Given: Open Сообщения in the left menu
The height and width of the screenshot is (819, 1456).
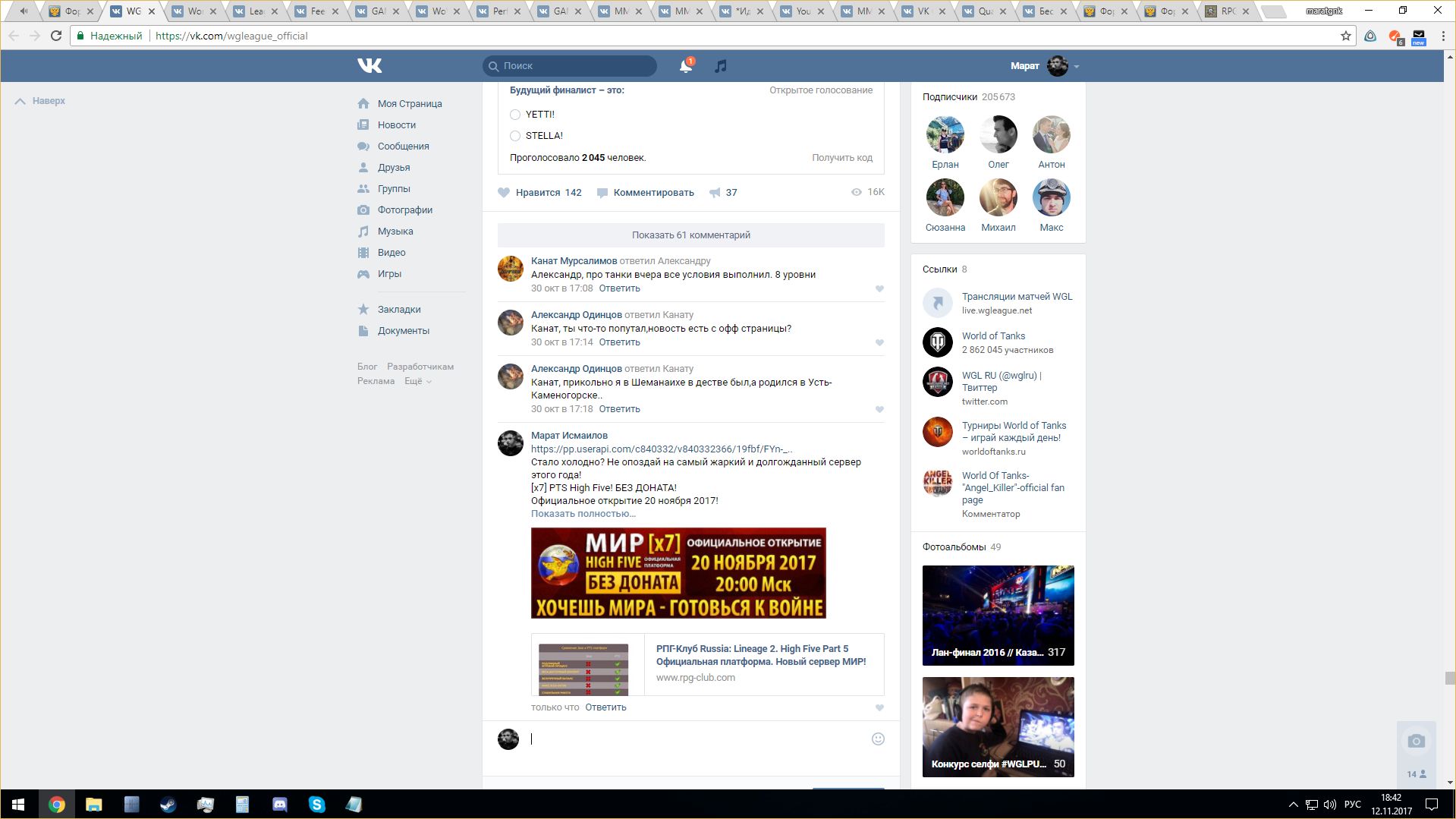Looking at the screenshot, I should pyautogui.click(x=403, y=146).
